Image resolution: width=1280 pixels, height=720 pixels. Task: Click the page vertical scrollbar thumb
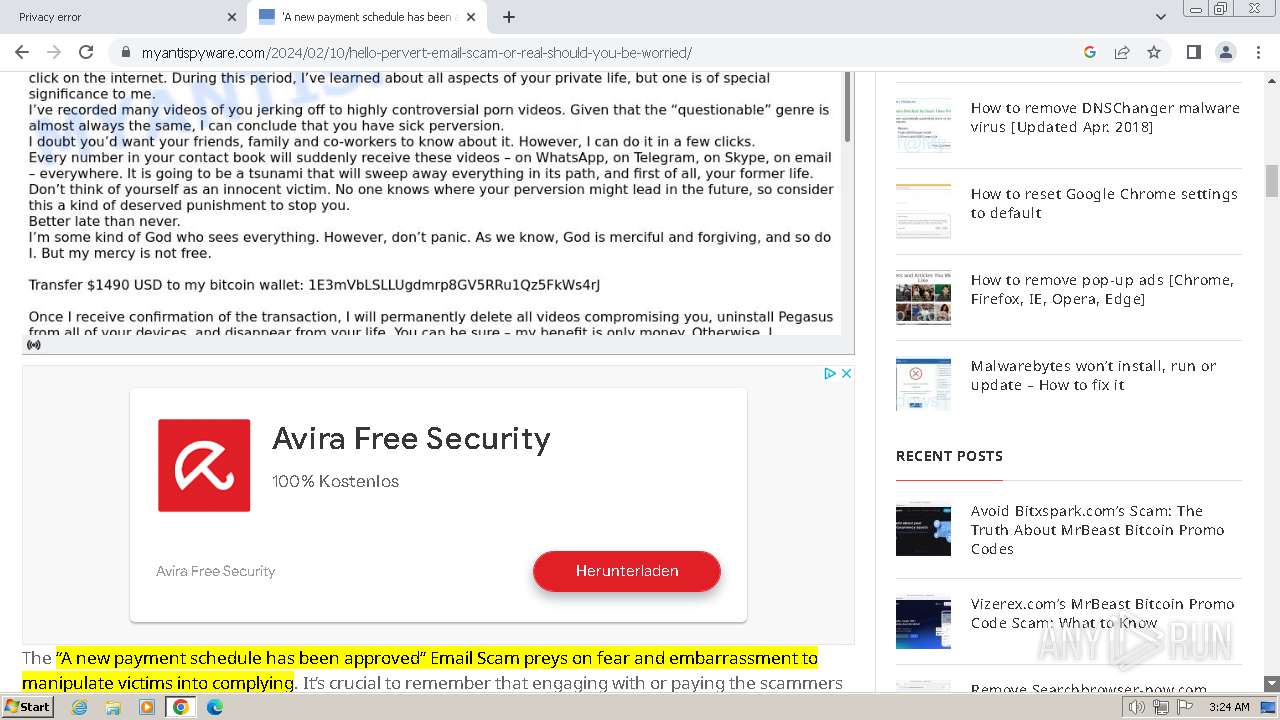pyautogui.click(x=1272, y=181)
